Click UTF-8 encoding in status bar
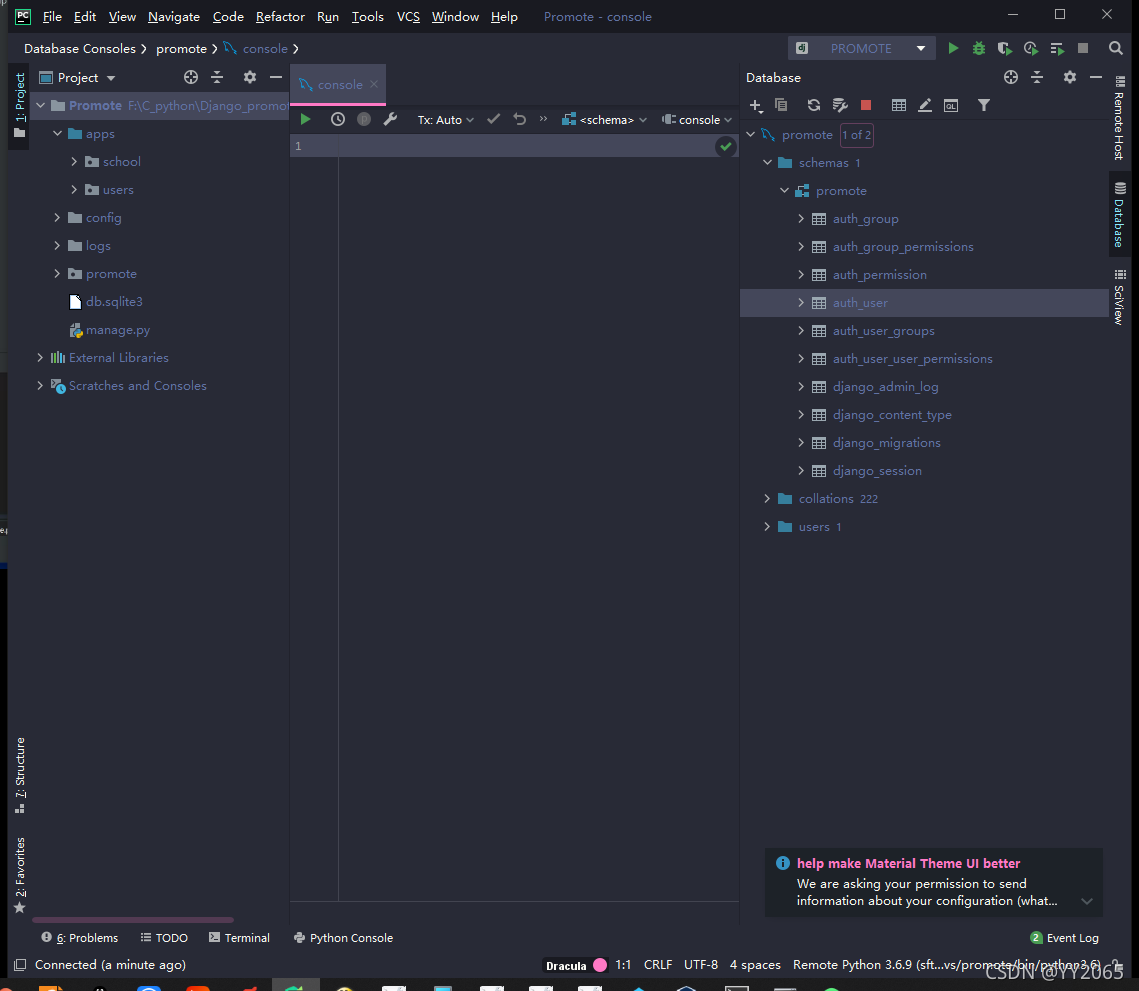Screen dimensions: 1139x991 coord(701,965)
